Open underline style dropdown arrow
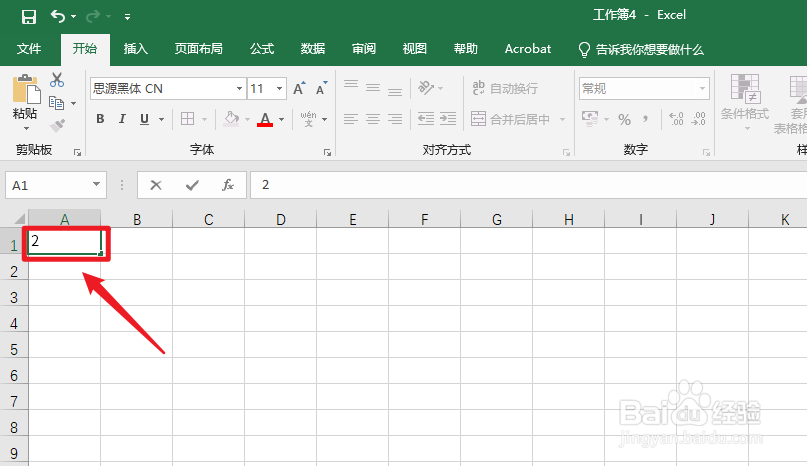 (x=162, y=119)
